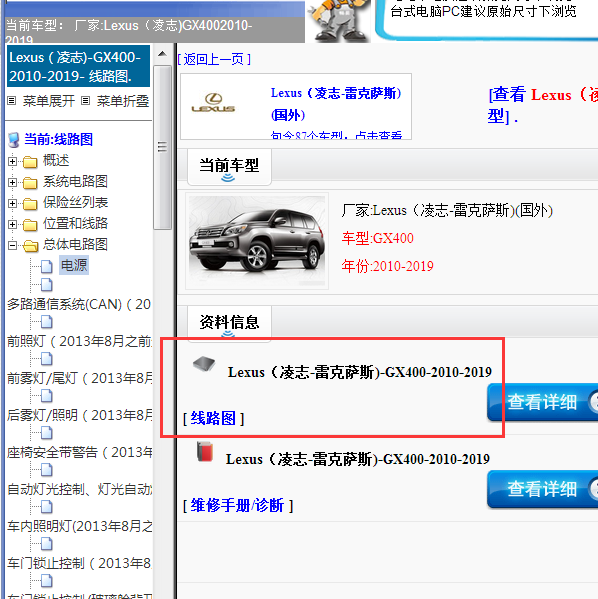Click the icon before 菜单折叠
Screen dimensions: 598x599
86,101
